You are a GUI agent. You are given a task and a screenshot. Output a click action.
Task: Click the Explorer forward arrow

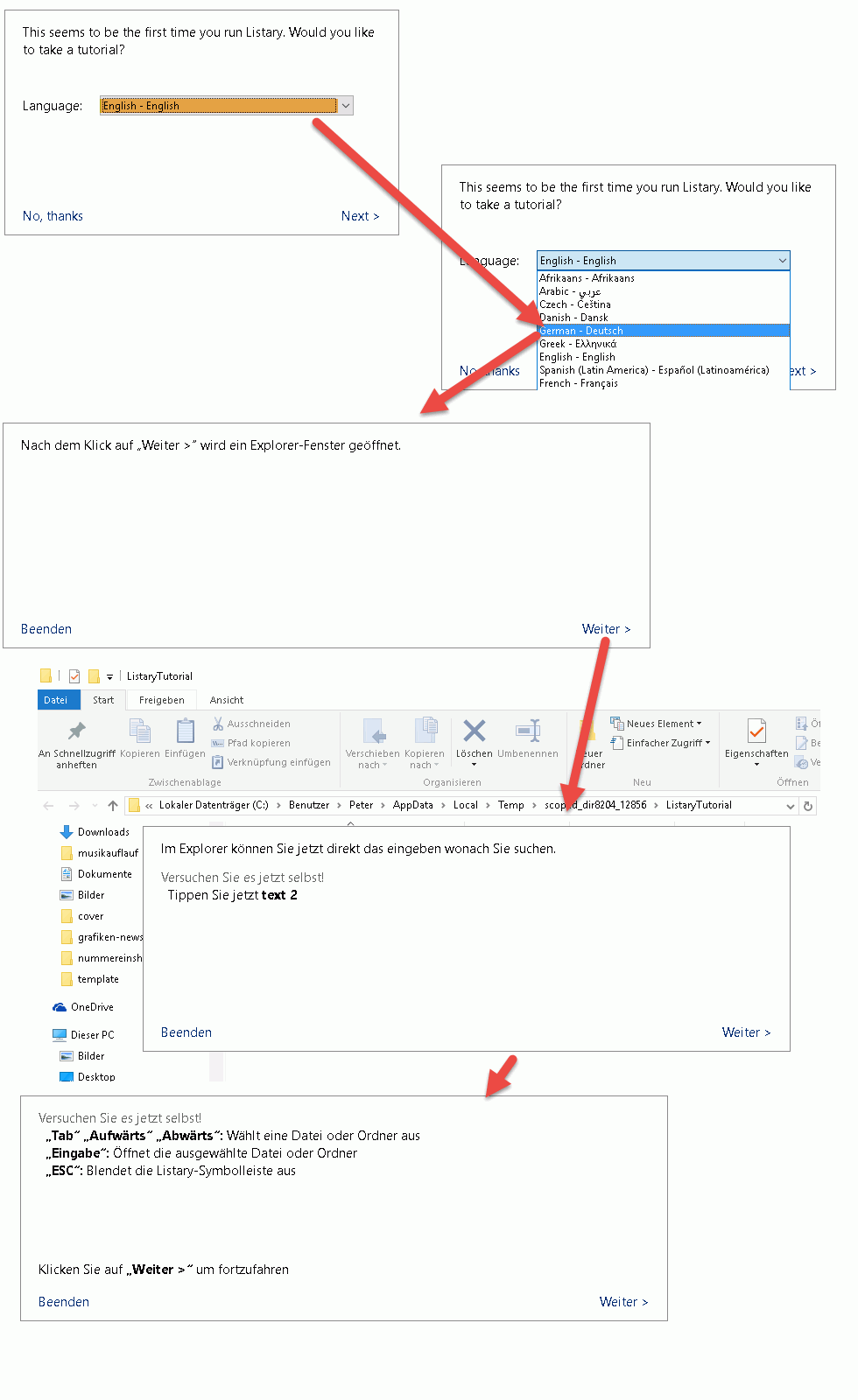74,806
